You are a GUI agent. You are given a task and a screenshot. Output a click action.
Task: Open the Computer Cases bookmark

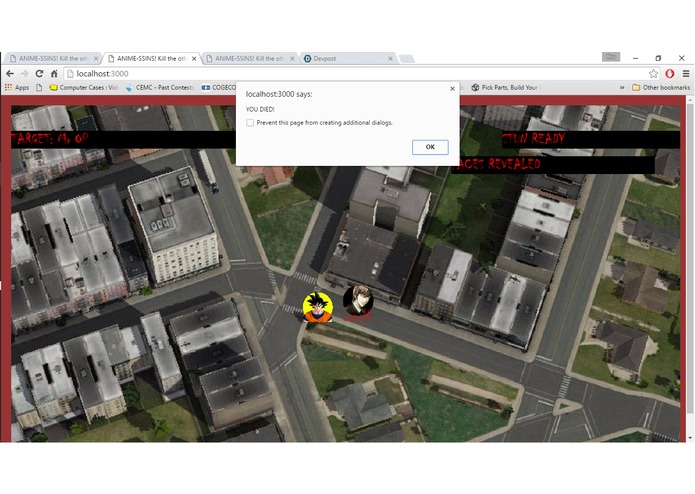click(x=83, y=88)
